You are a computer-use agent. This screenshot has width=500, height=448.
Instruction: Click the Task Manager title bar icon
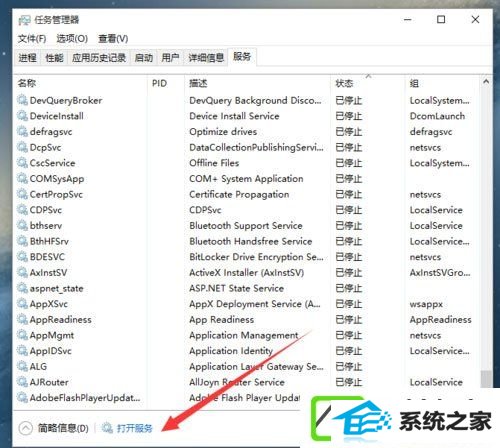[x=24, y=20]
